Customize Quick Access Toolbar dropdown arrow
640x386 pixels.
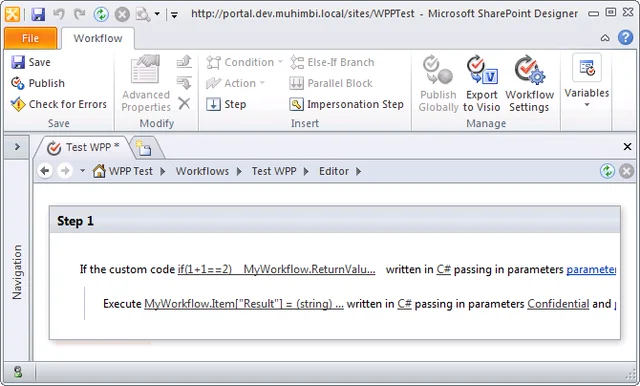click(174, 15)
